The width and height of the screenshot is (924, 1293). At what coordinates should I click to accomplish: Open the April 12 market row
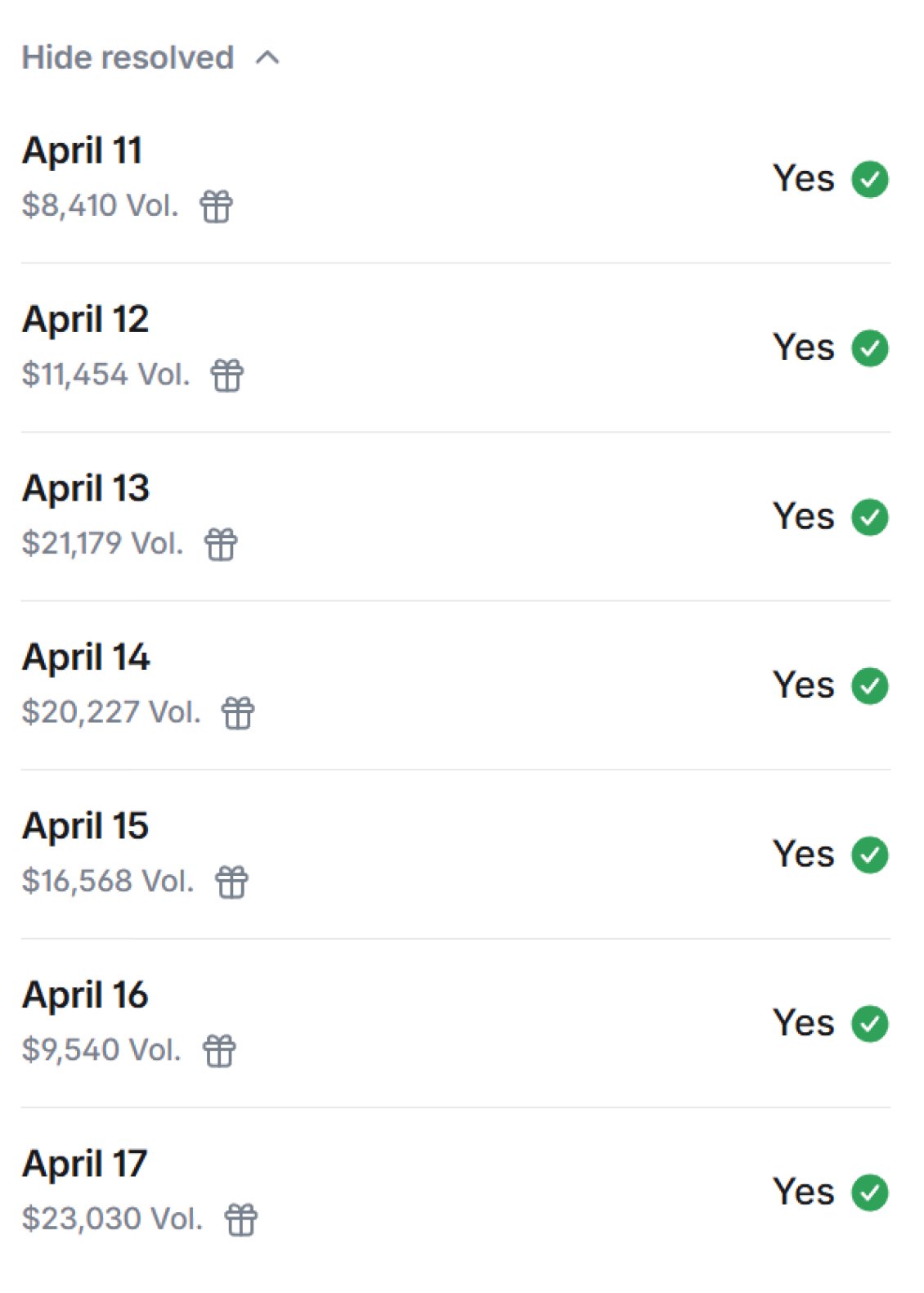click(86, 319)
